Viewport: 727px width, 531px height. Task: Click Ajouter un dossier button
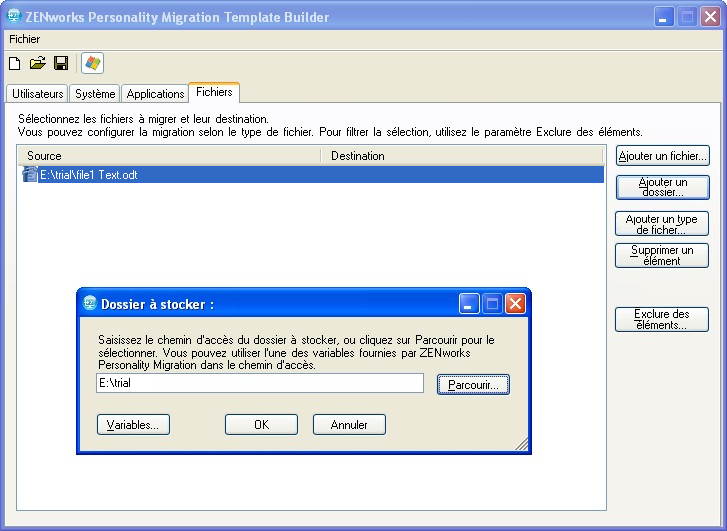pyautogui.click(x=663, y=187)
